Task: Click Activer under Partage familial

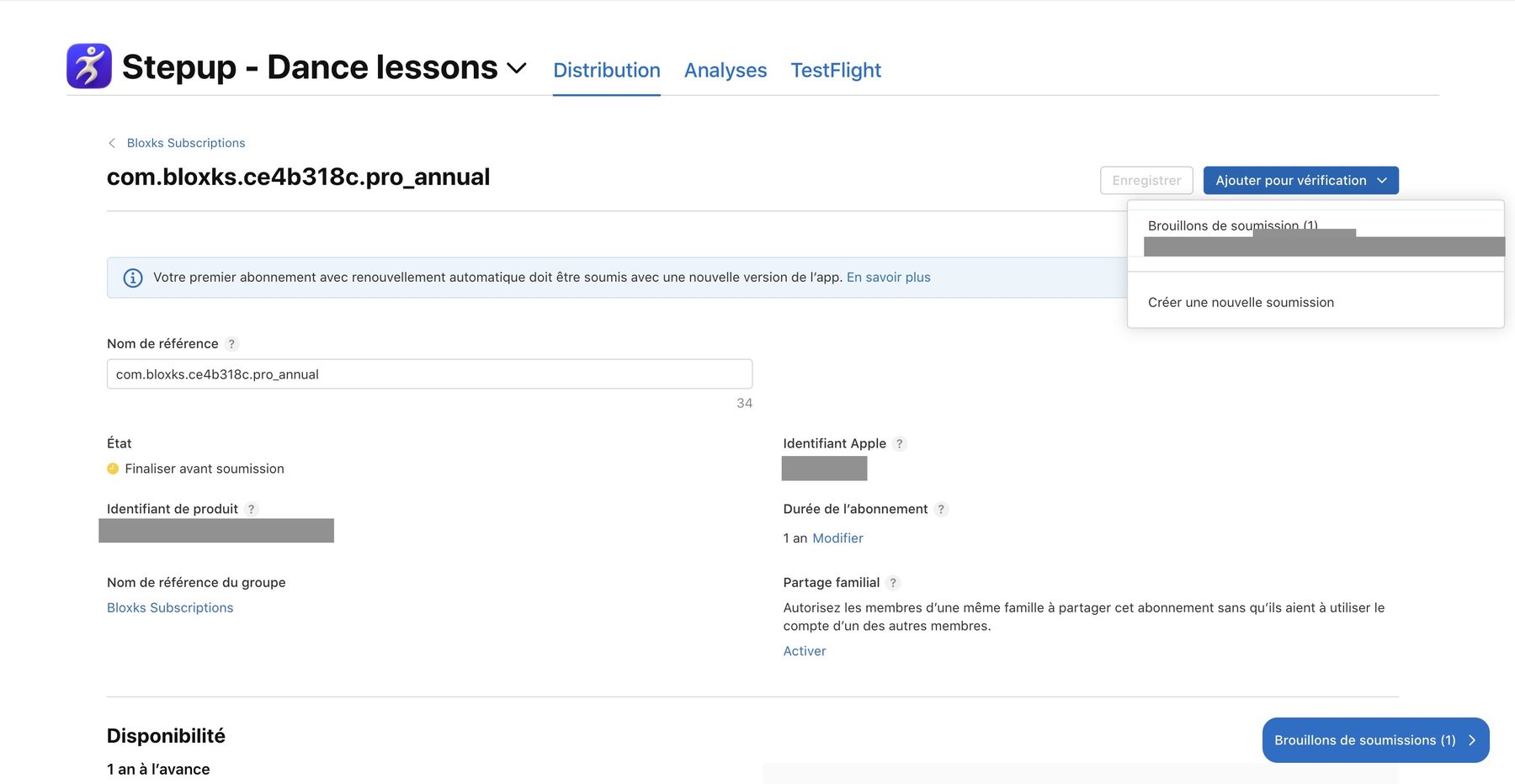Action: 805,651
